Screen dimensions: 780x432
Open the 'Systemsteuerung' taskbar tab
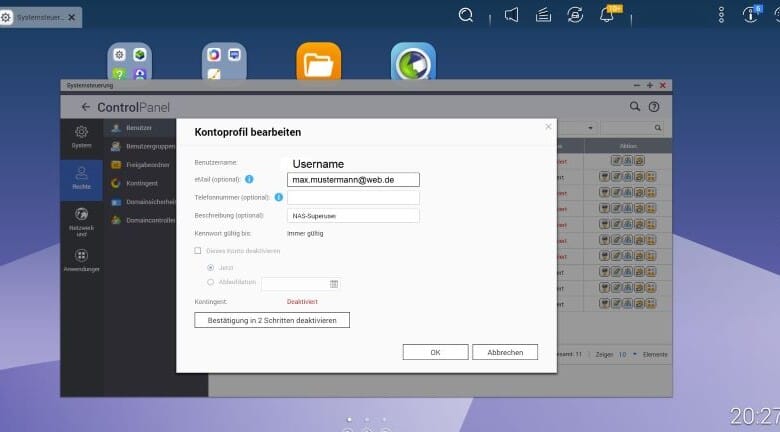tap(42, 17)
